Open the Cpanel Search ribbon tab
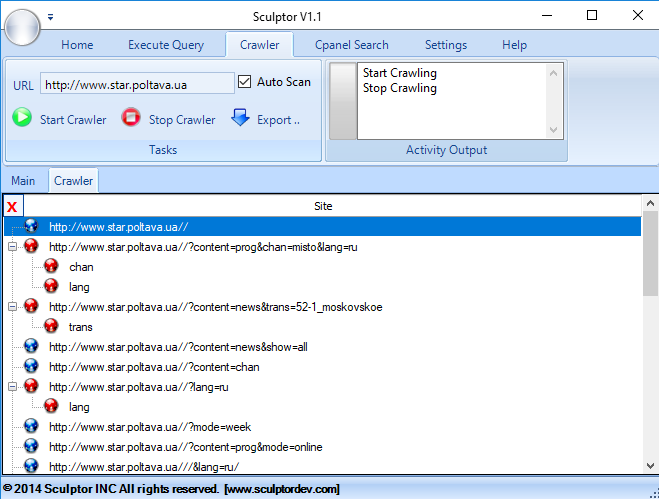Screen dimensions: 659x499 (x=351, y=45)
